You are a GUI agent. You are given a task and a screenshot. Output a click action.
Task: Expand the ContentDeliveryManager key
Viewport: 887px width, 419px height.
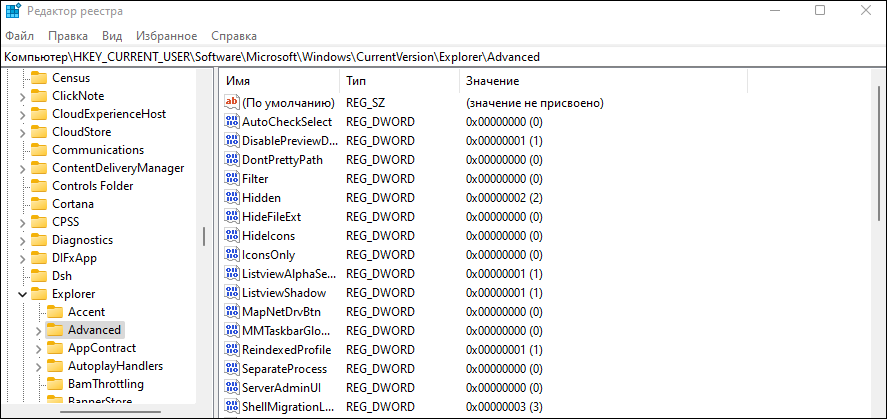point(22,169)
